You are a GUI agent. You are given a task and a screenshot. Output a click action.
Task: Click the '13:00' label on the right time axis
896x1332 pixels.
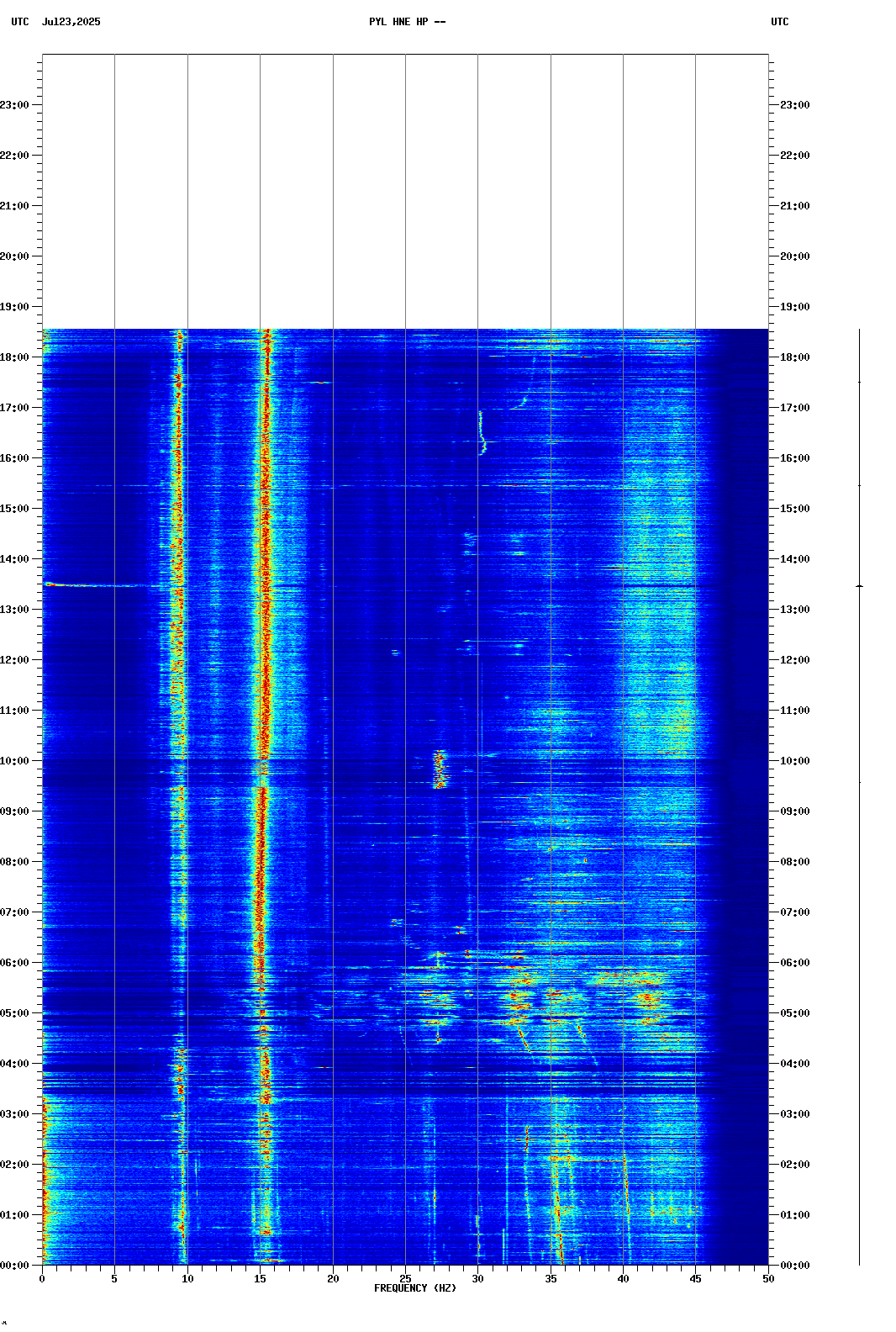pos(795,610)
